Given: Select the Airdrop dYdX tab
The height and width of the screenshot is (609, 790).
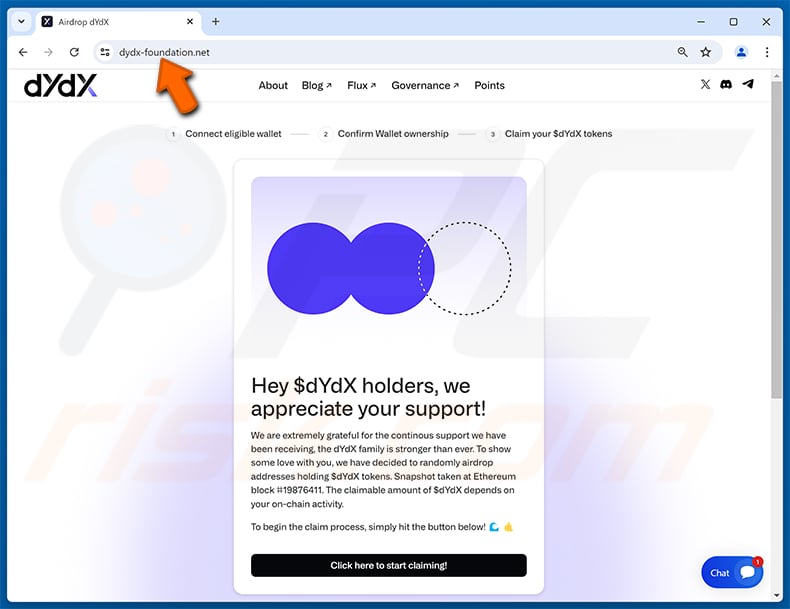Looking at the screenshot, I should tap(118, 22).
